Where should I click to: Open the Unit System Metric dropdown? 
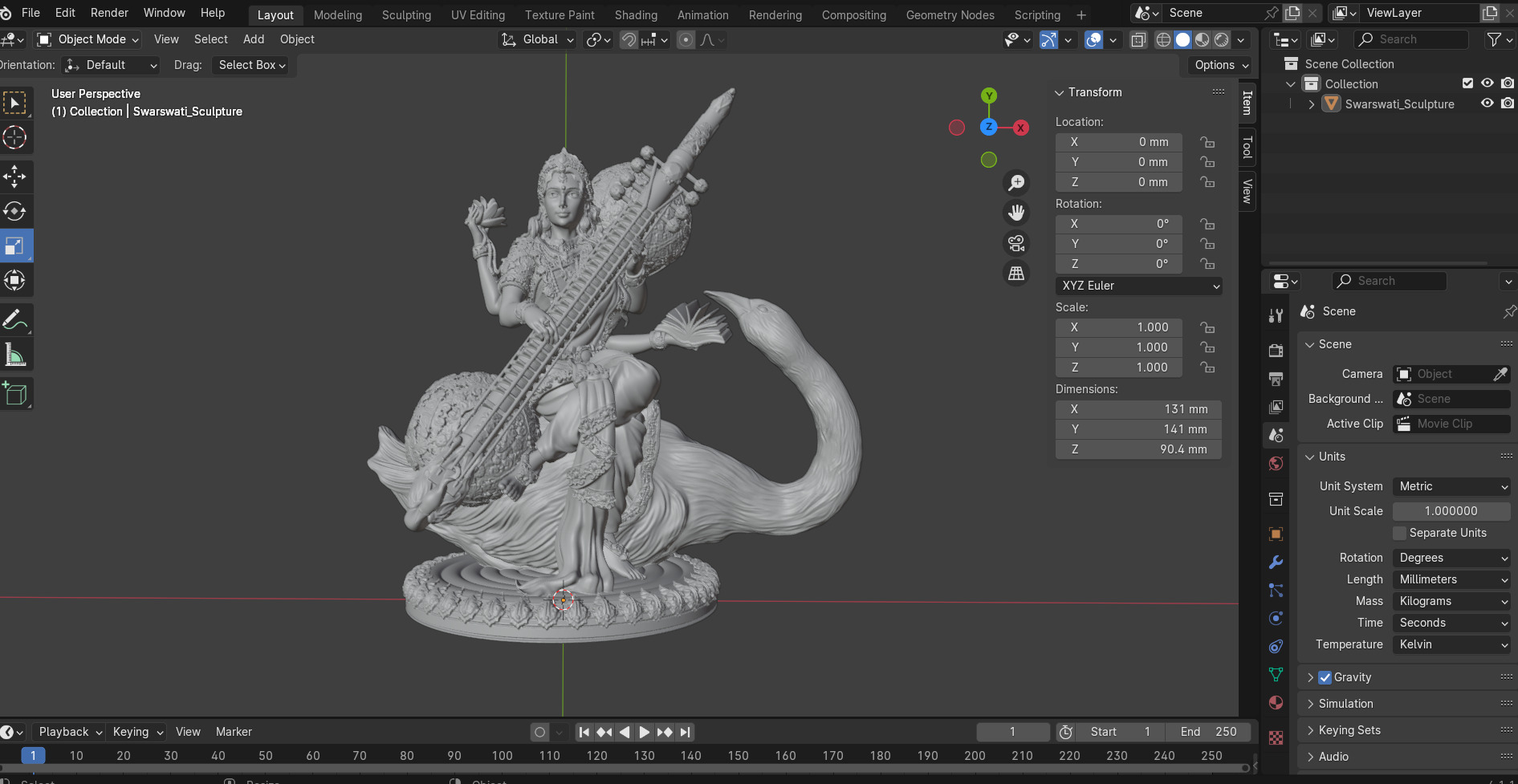point(1451,486)
